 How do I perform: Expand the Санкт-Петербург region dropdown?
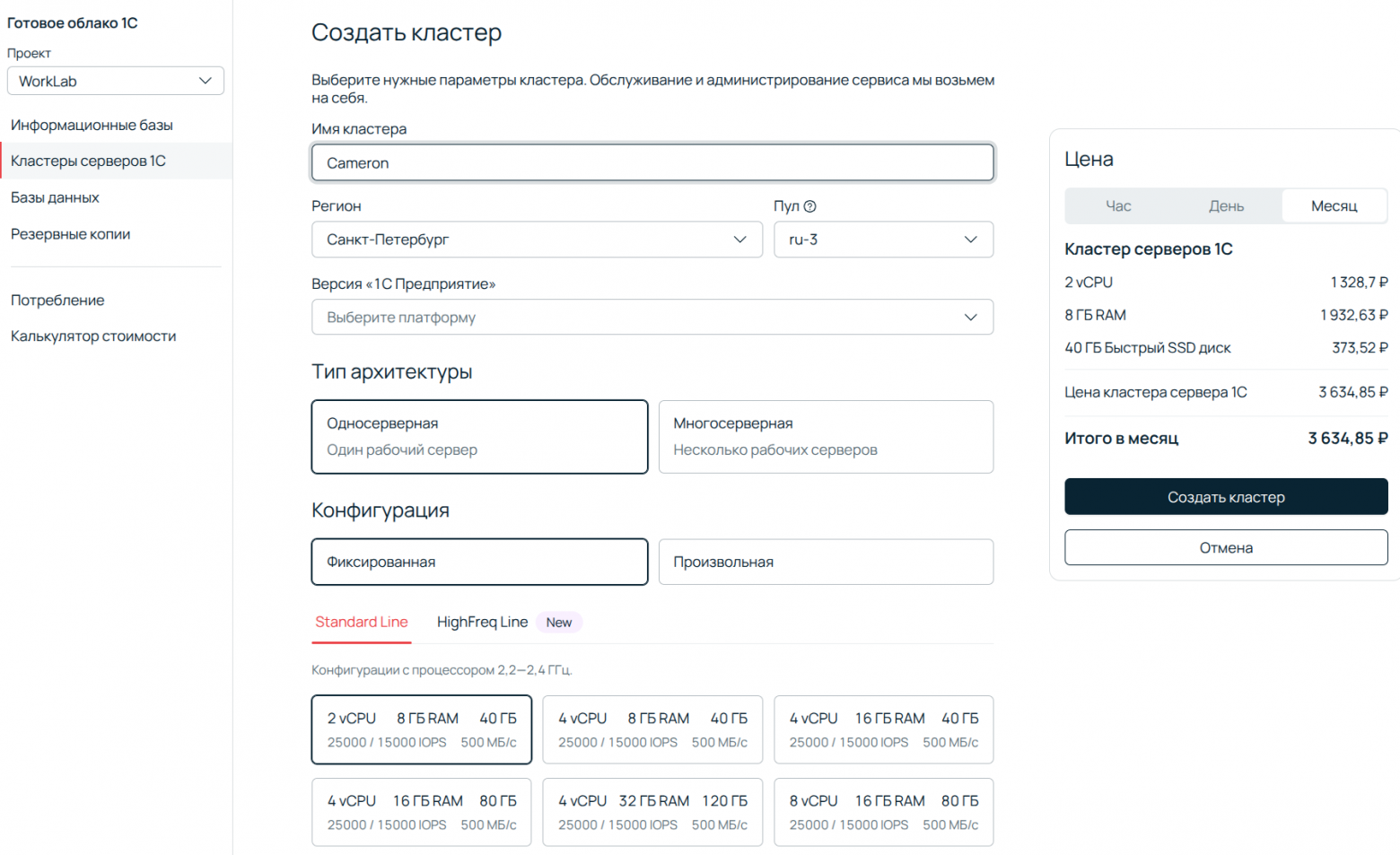[x=536, y=240]
